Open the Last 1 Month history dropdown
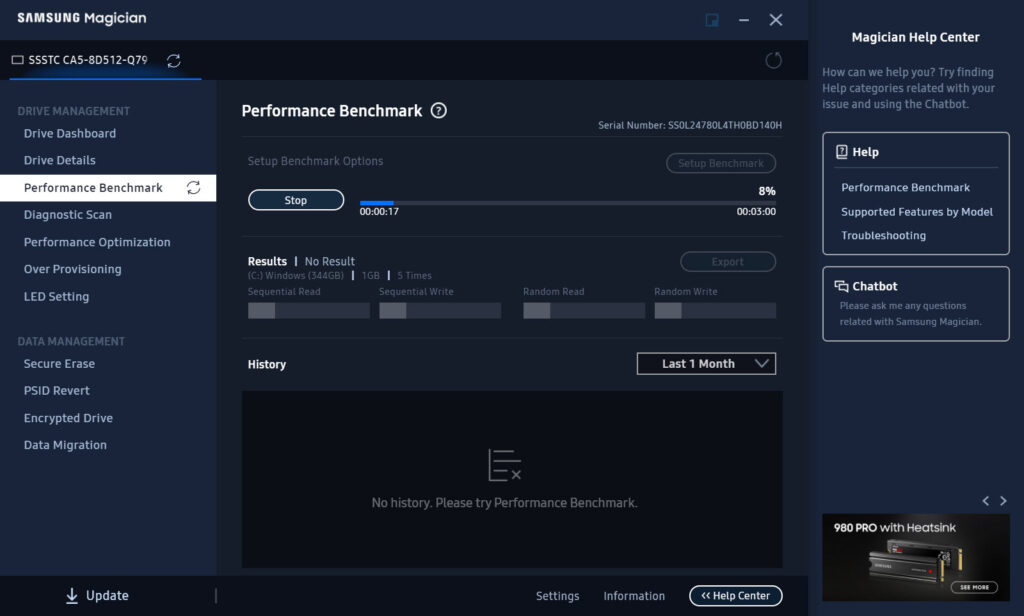This screenshot has width=1024, height=616. [x=706, y=364]
